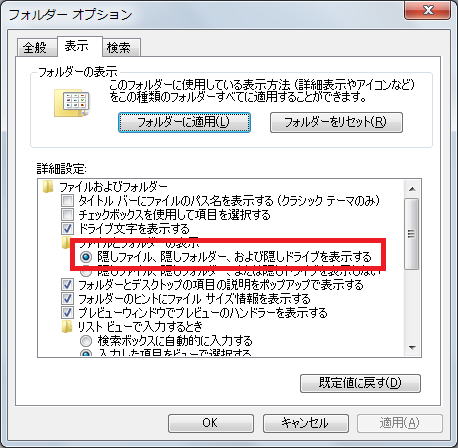Click the scrollbar down arrow in 詳細設定
The height and width of the screenshot is (448, 458).
(412, 348)
